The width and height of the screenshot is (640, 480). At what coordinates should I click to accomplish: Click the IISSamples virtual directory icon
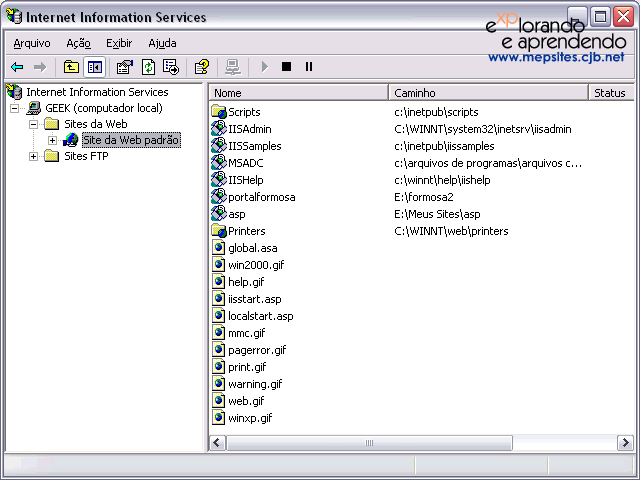(x=219, y=146)
